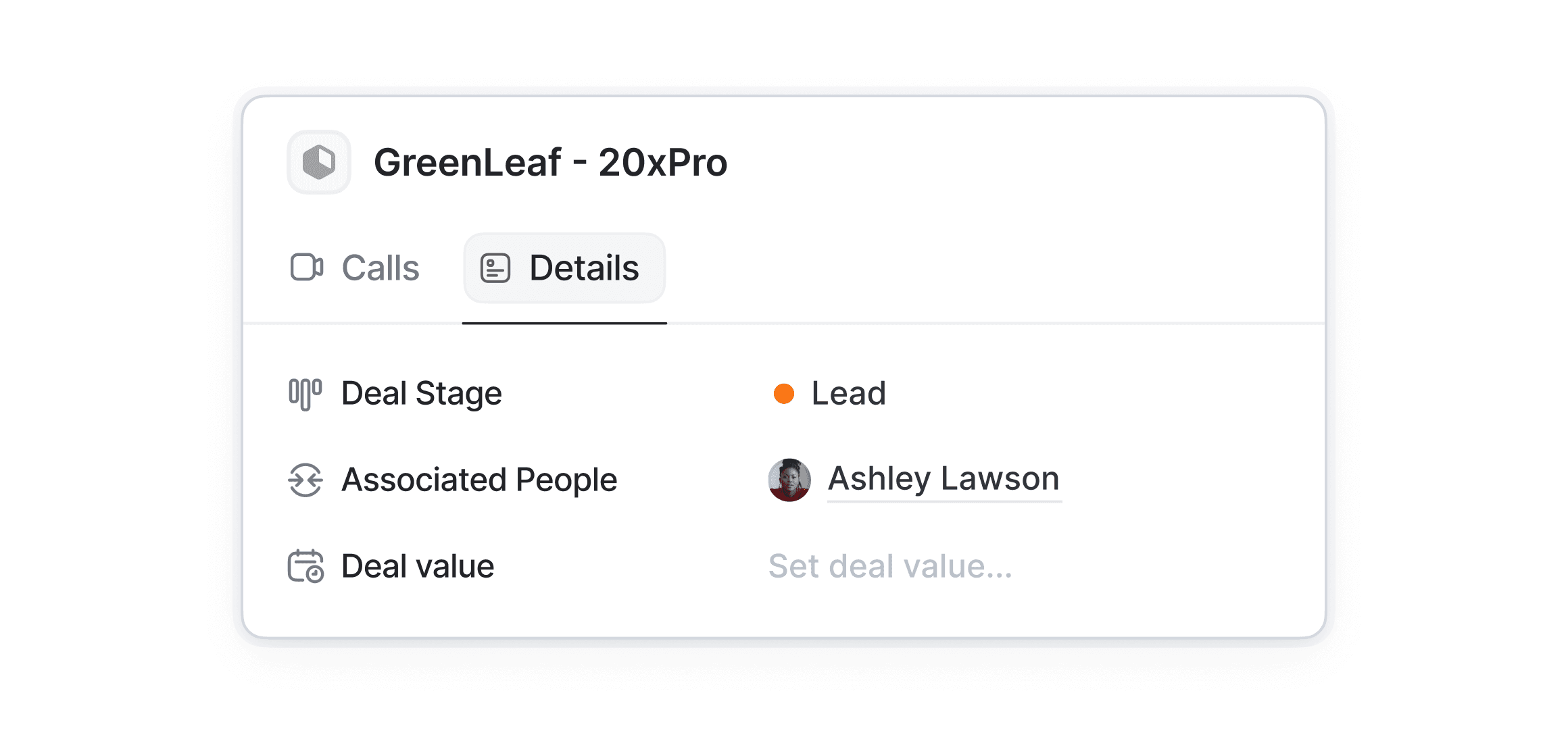Click the Deal Stage label
The width and height of the screenshot is (1568, 735).
click(x=421, y=394)
